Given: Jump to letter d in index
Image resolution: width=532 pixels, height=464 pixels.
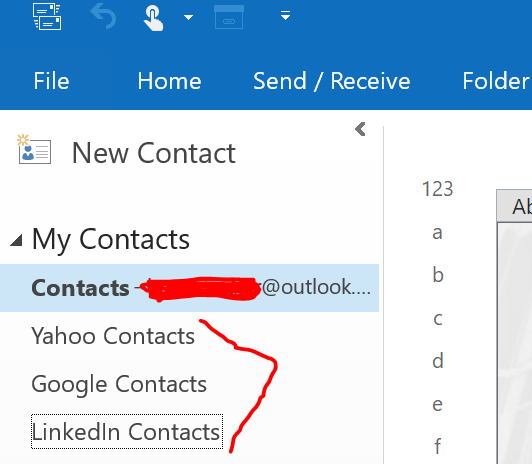Looking at the screenshot, I should pyautogui.click(x=438, y=360).
